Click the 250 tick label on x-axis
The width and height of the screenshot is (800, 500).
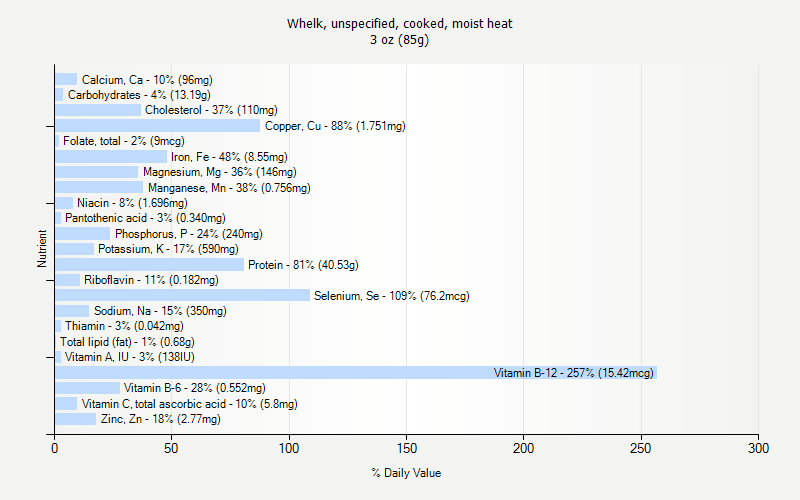pos(641,448)
